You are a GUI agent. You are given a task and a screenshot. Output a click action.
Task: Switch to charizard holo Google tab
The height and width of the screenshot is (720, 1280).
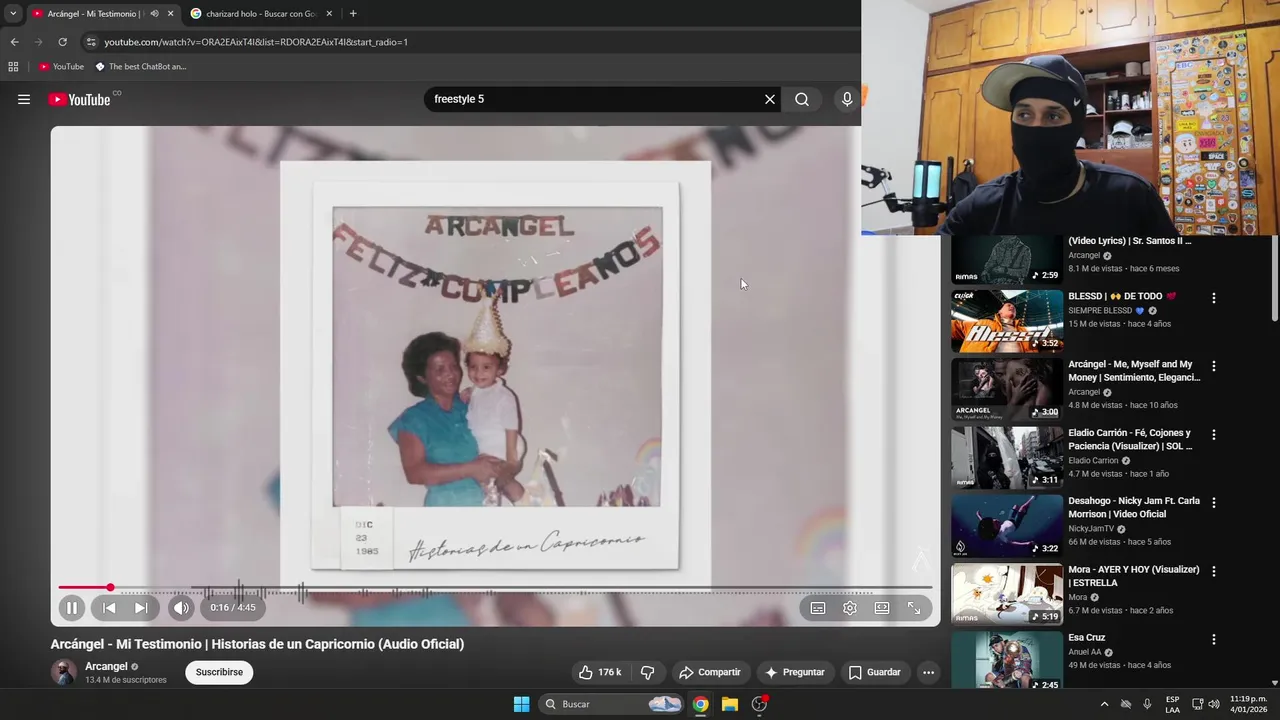click(x=261, y=14)
